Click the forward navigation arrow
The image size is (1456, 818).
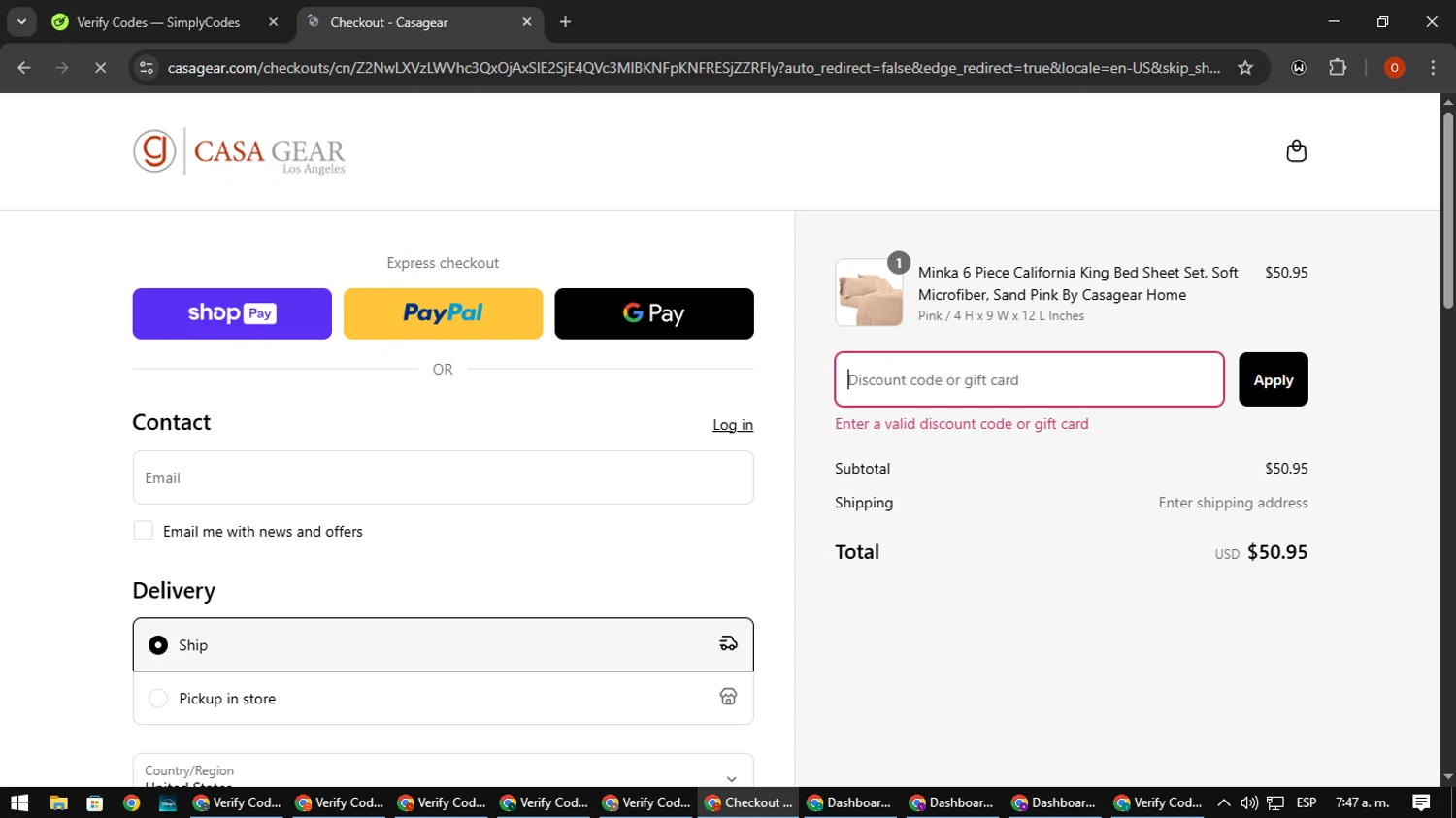click(x=62, y=68)
